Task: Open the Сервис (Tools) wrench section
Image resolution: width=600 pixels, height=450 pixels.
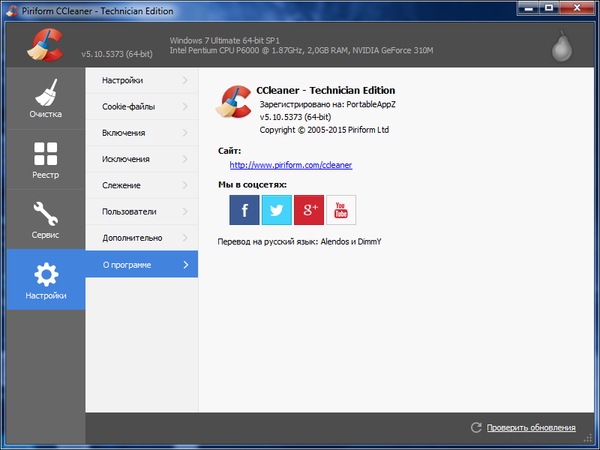Action: [x=45, y=219]
